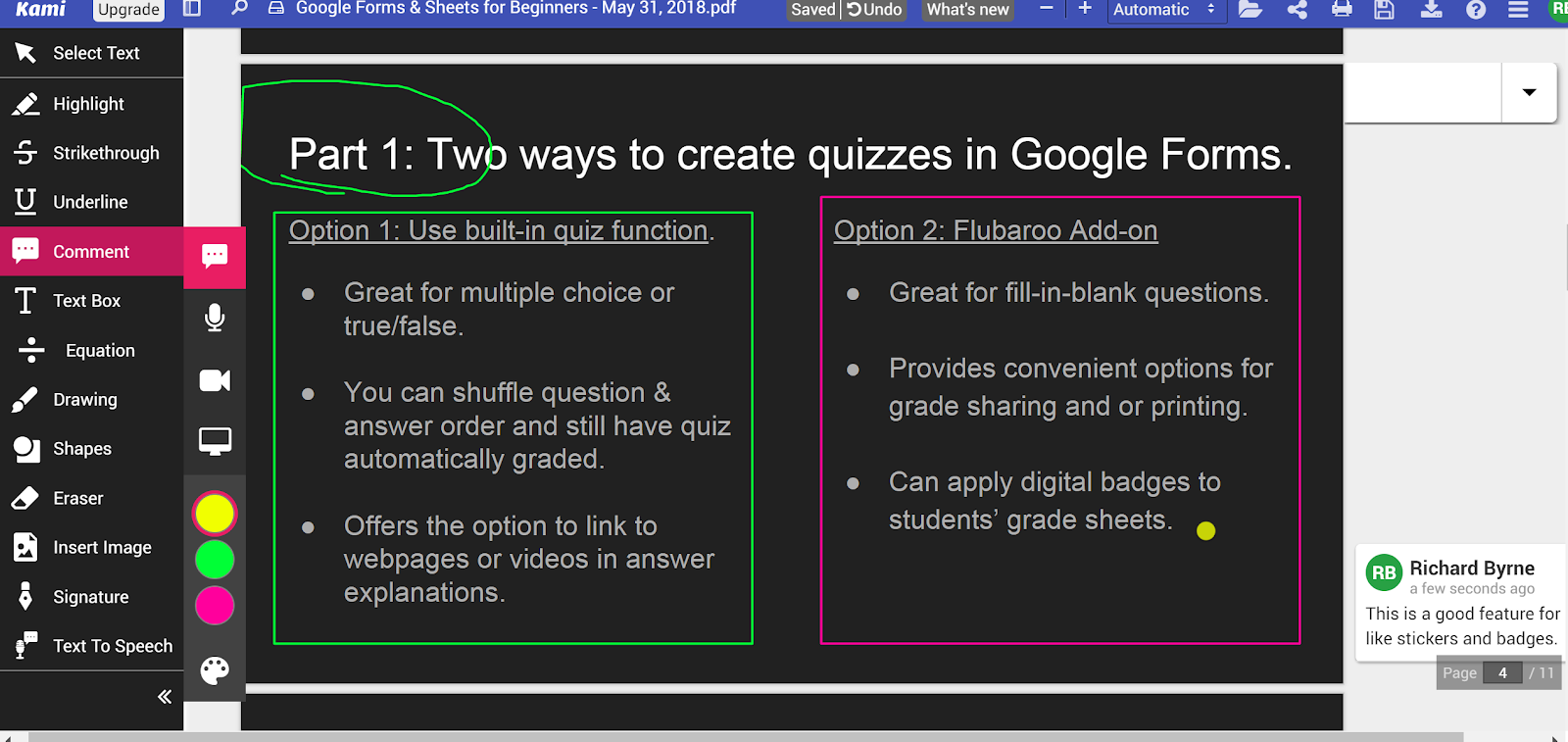Collapse the left toolbar with double chevron
The height and width of the screenshot is (742, 1568).
(x=165, y=697)
